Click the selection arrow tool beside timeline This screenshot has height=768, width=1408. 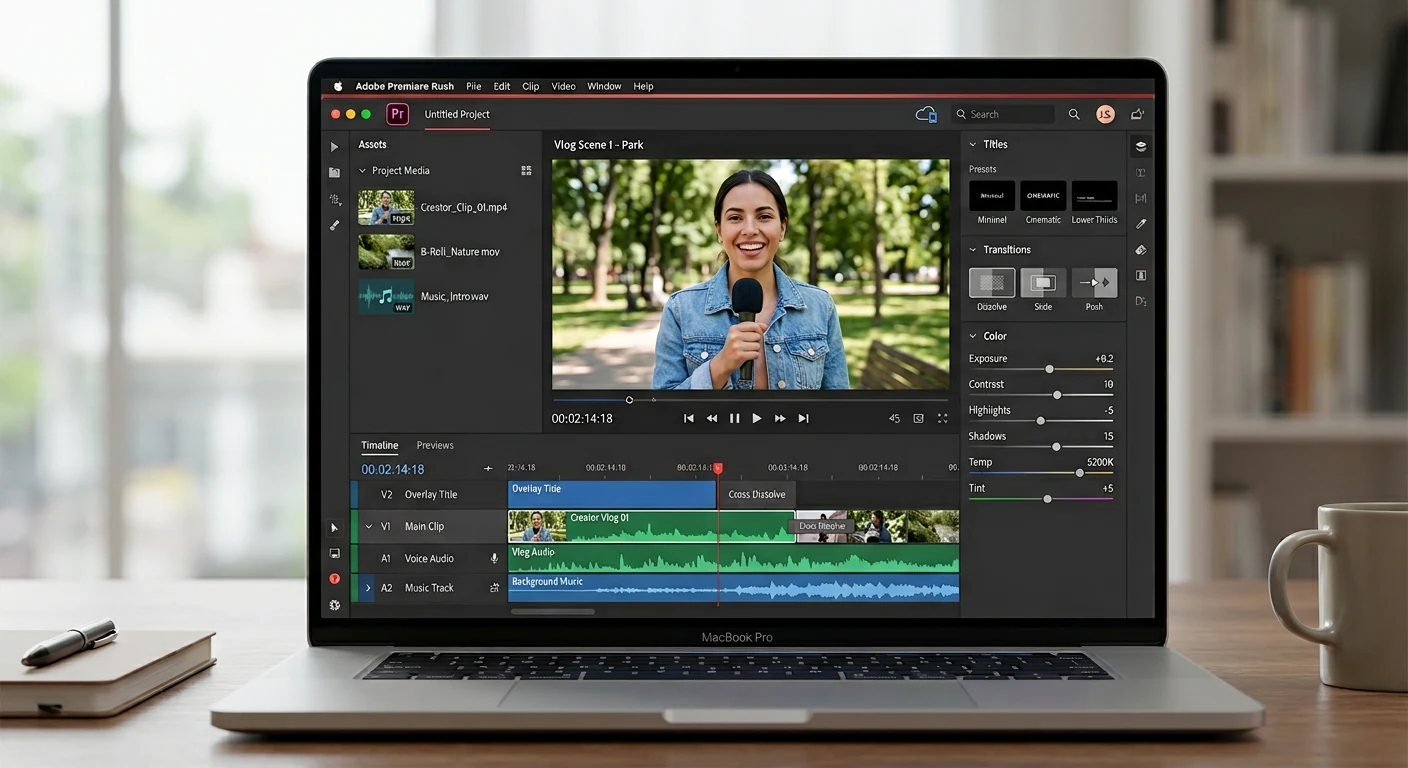(335, 528)
